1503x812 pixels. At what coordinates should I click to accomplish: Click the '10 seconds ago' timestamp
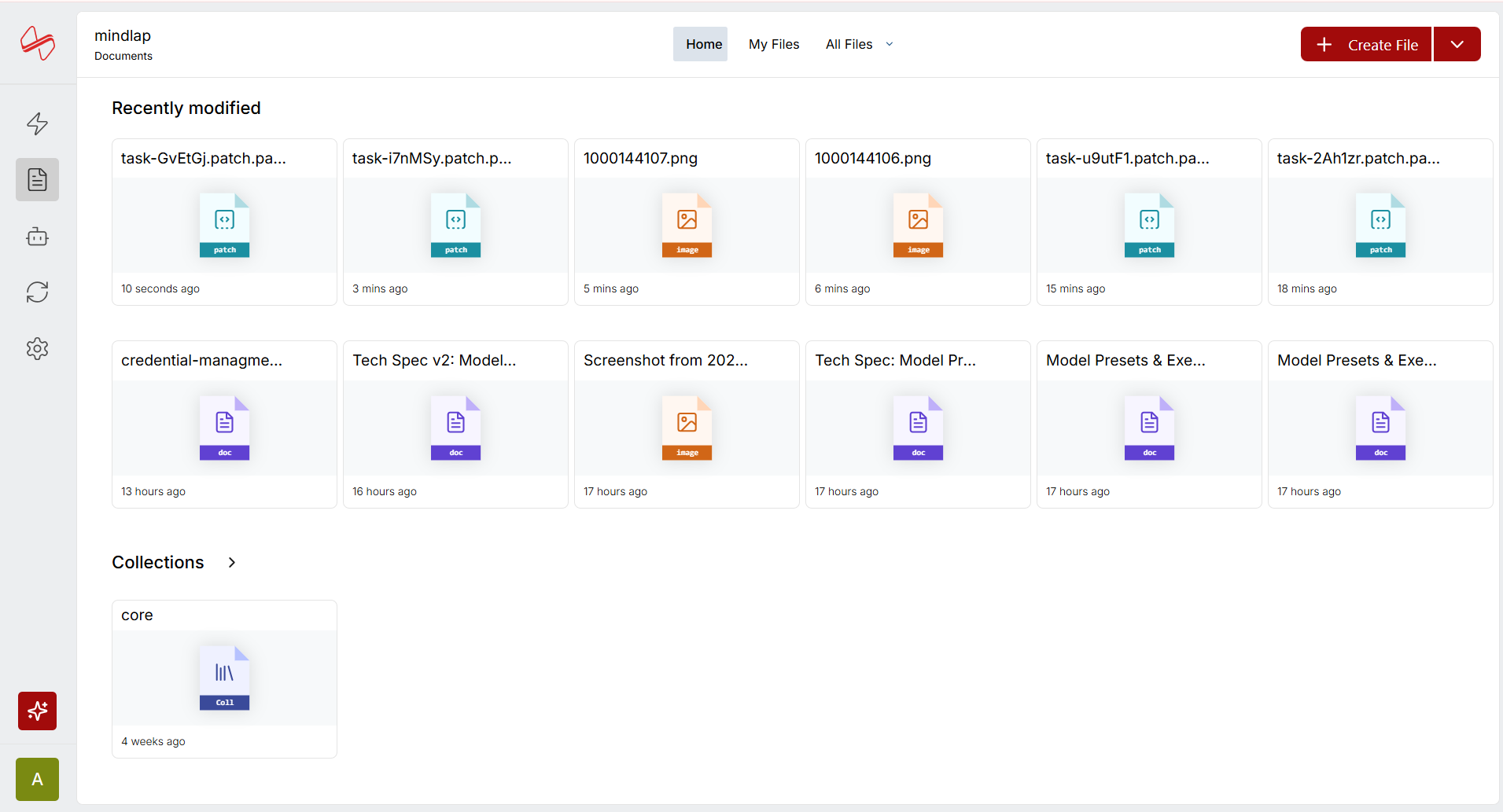[160, 288]
